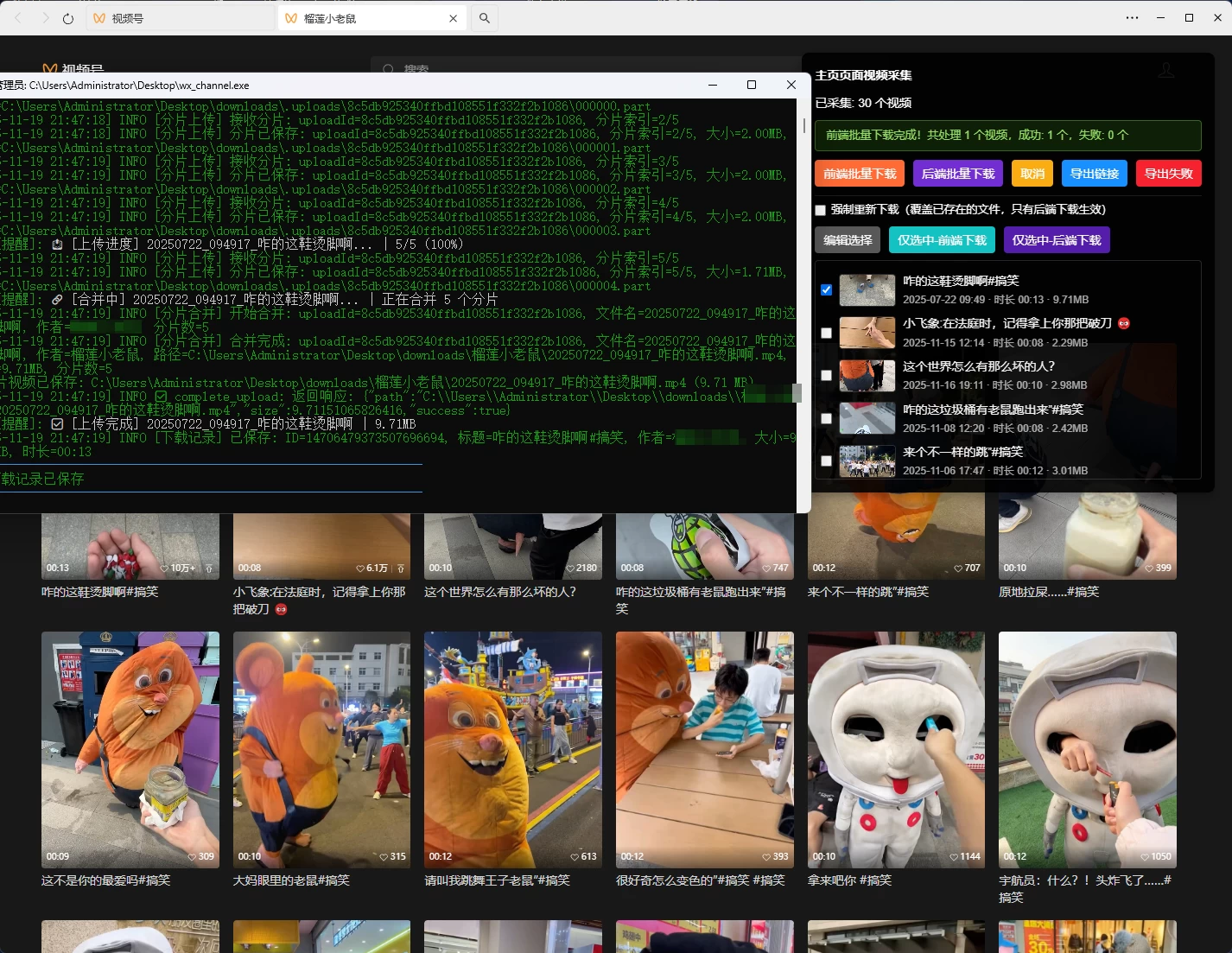Viewport: 1232px width, 953px height.
Task: Click the 编辑选择 button
Action: pos(848,240)
